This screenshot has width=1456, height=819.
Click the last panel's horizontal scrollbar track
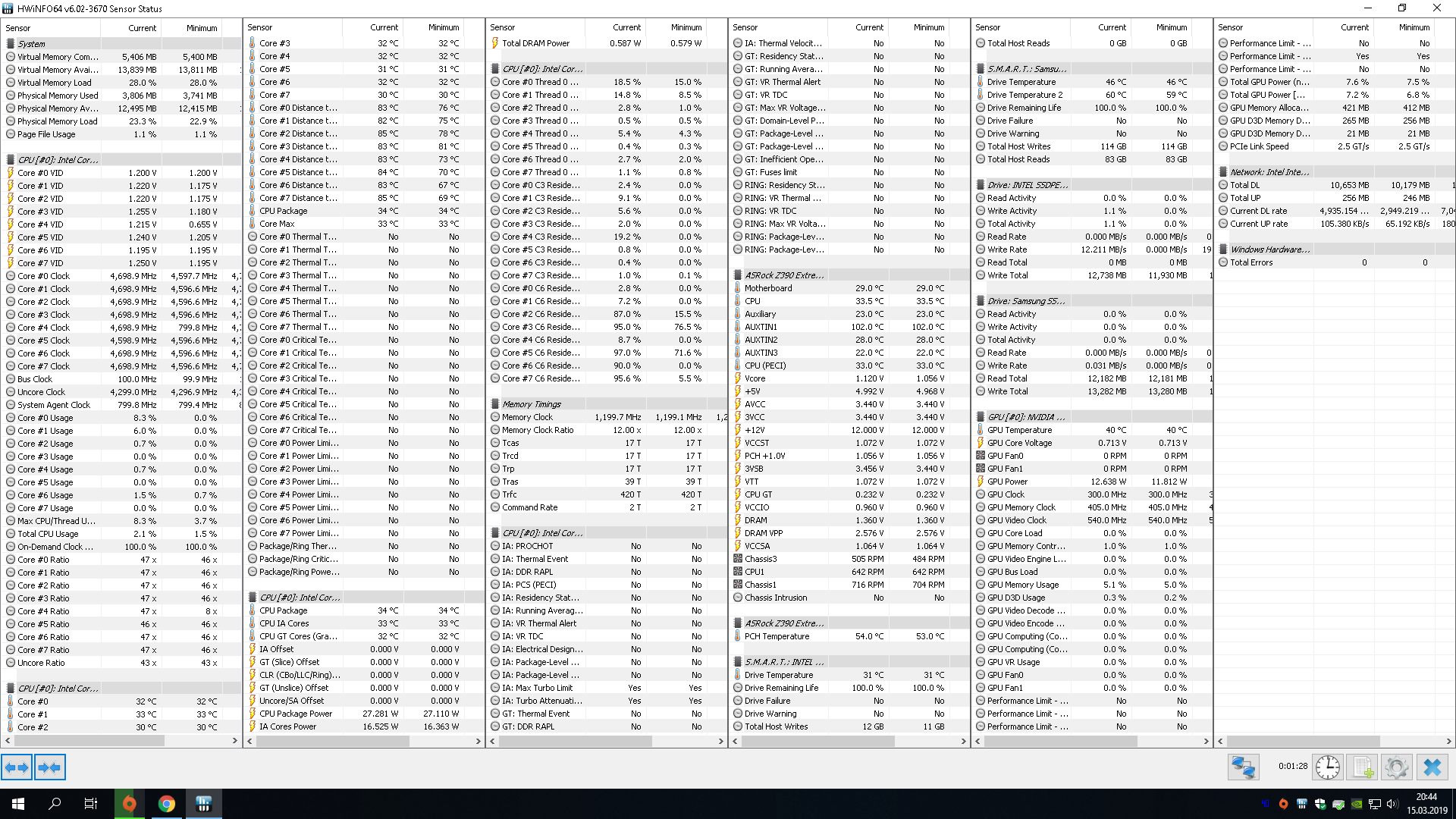[x=1410, y=741]
